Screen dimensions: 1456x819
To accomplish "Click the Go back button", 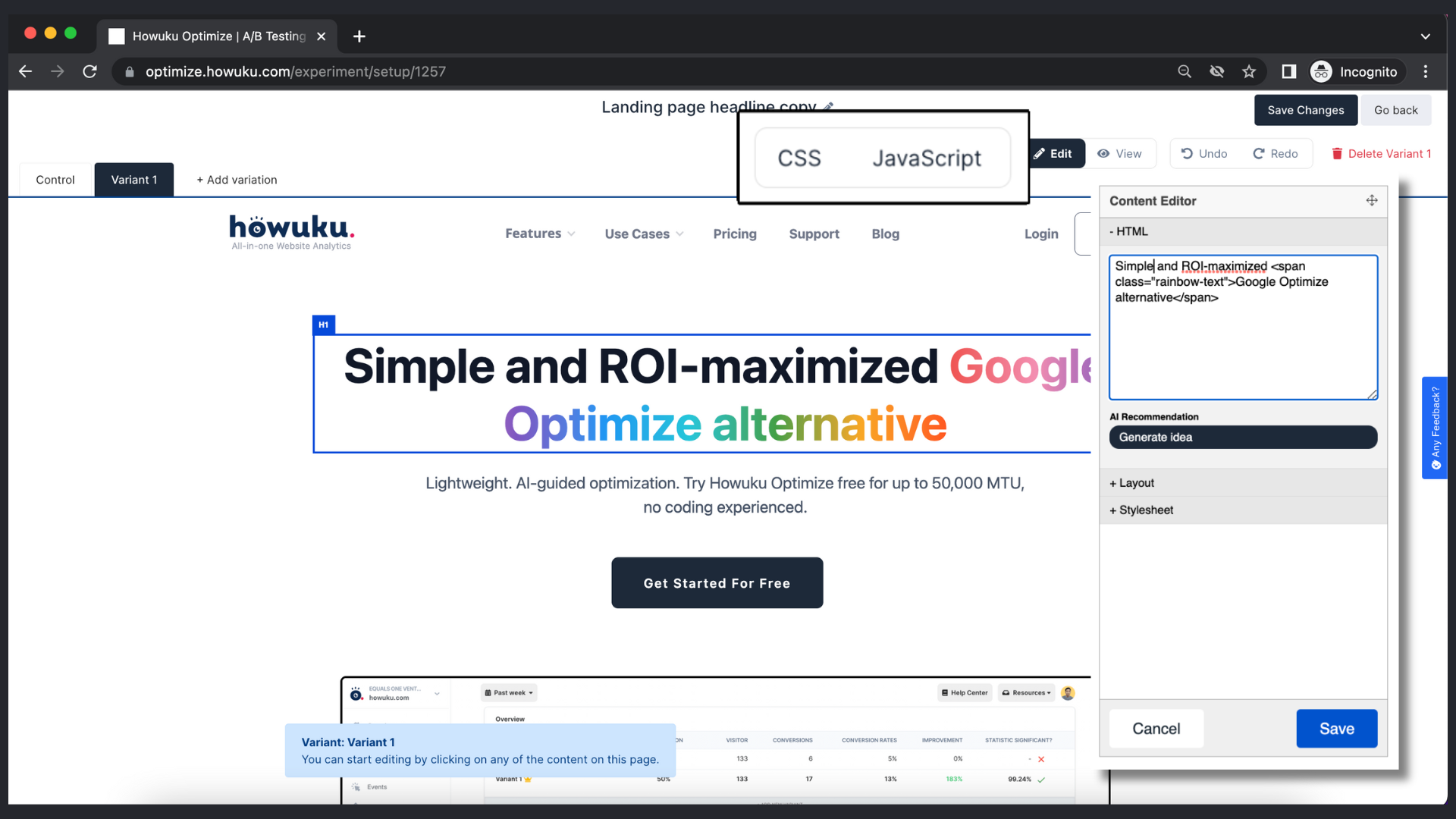I will coord(1395,110).
